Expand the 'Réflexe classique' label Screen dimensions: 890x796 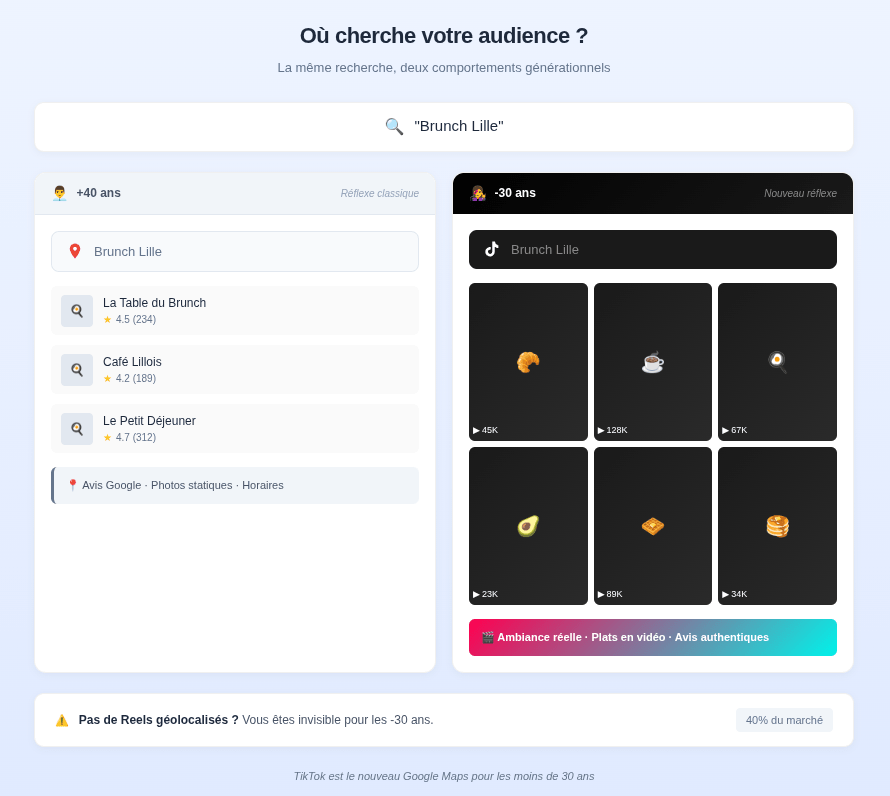click(380, 193)
